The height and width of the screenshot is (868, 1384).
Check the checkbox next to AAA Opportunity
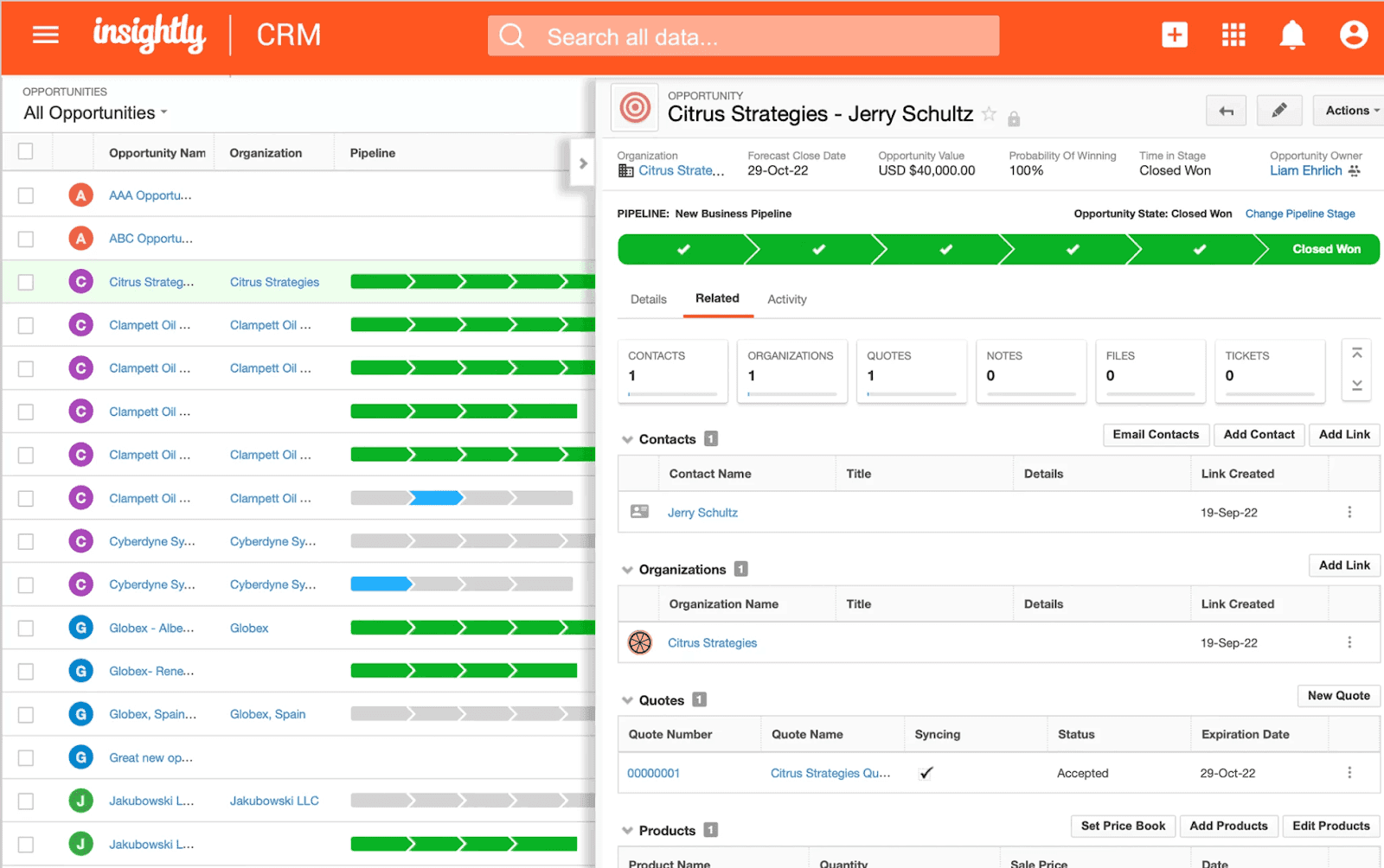coord(24,195)
